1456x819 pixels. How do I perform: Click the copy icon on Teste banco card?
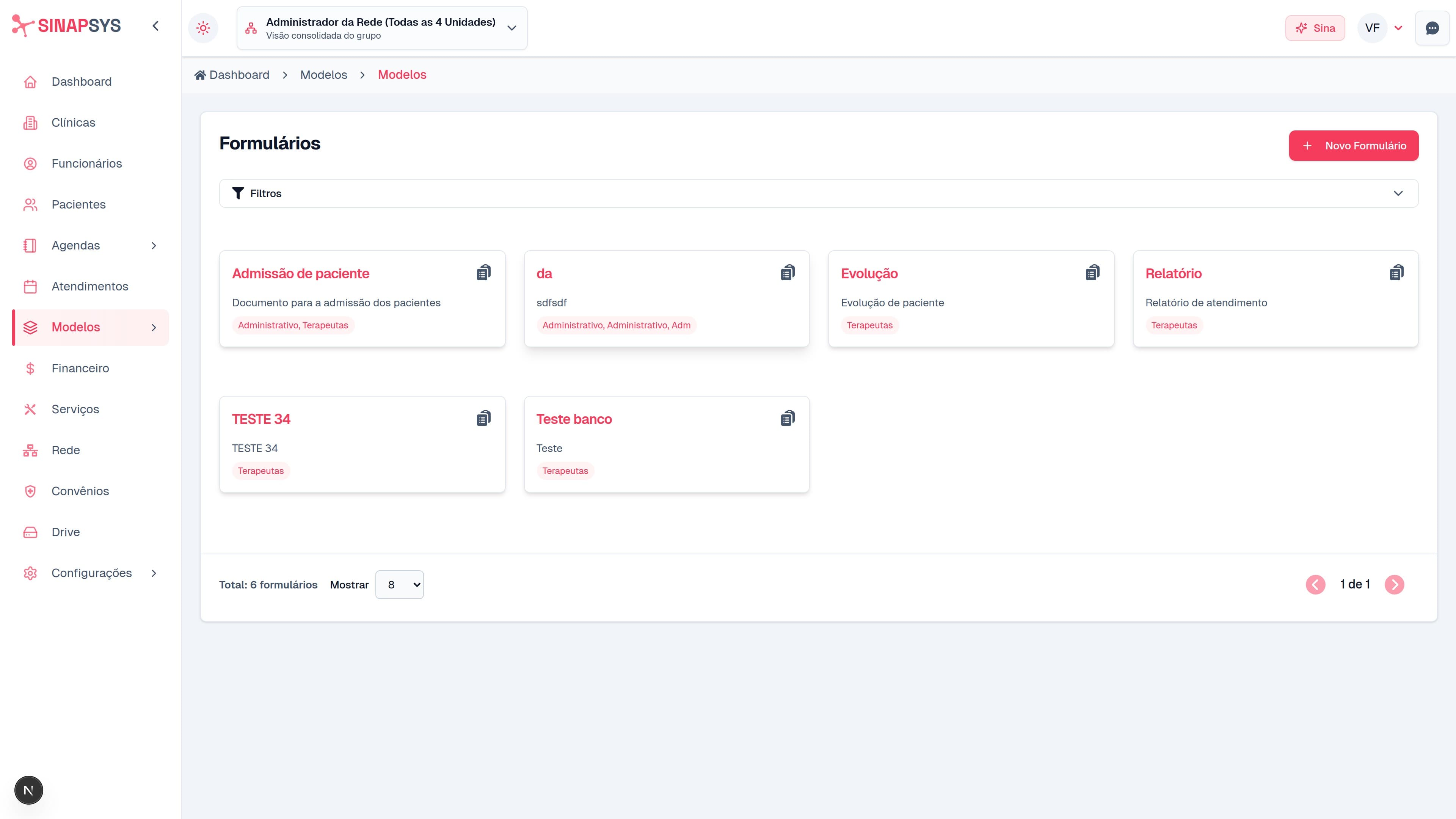788,419
